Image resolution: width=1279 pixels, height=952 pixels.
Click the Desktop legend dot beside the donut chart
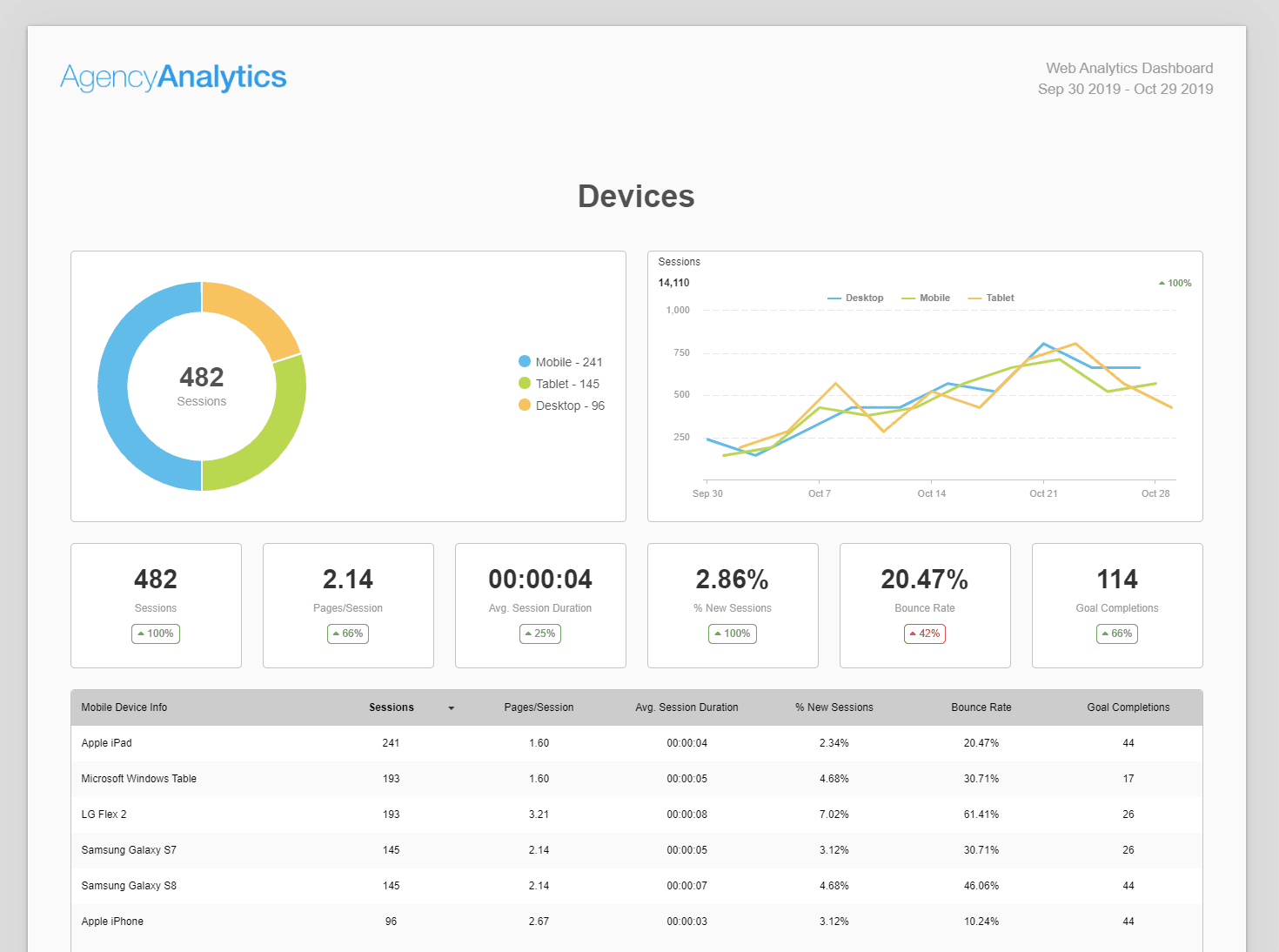(x=523, y=405)
